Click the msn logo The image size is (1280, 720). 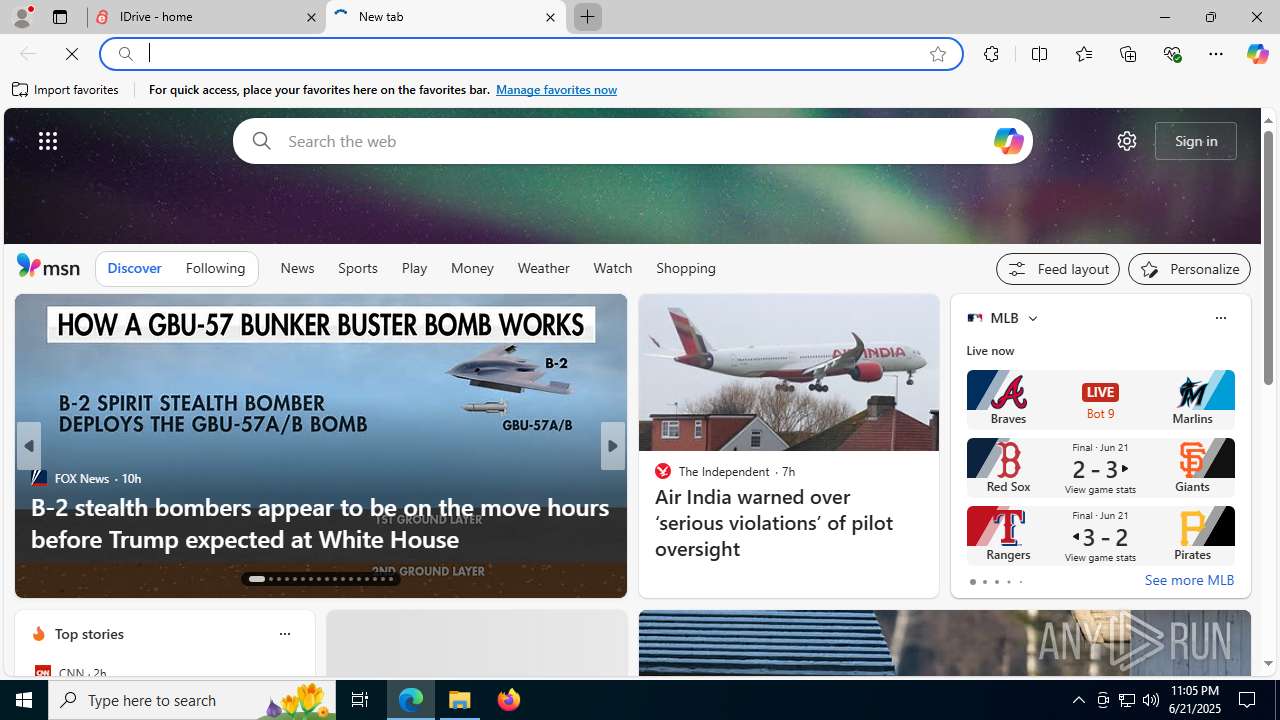pyautogui.click(x=48, y=267)
